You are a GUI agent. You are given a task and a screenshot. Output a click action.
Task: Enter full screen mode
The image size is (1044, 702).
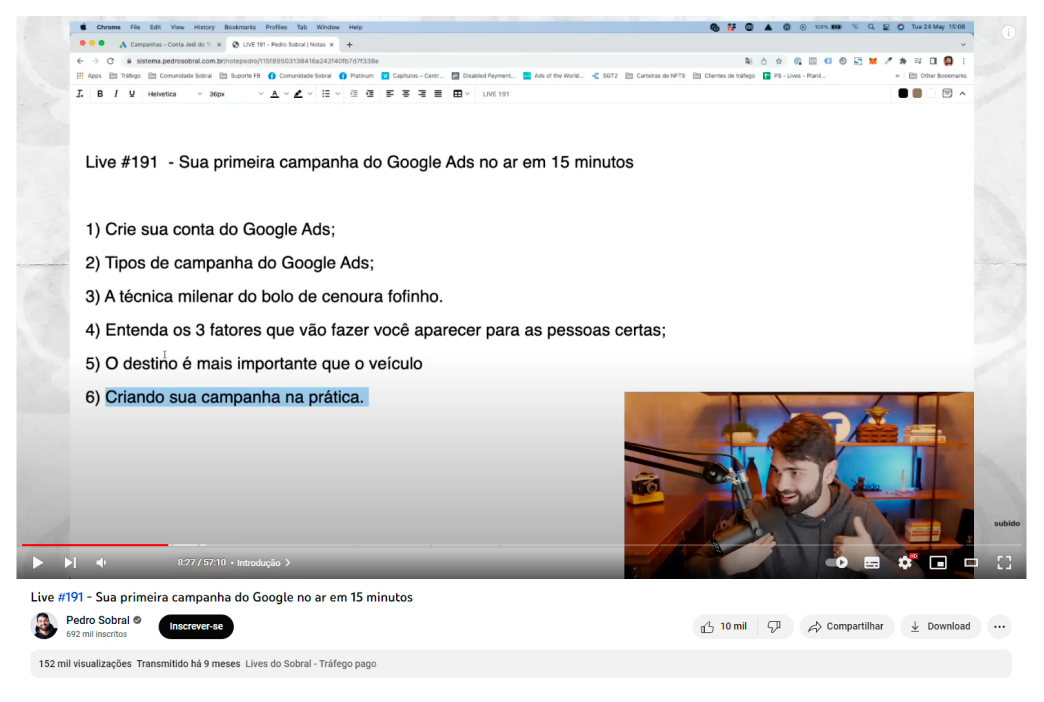(x=1004, y=563)
